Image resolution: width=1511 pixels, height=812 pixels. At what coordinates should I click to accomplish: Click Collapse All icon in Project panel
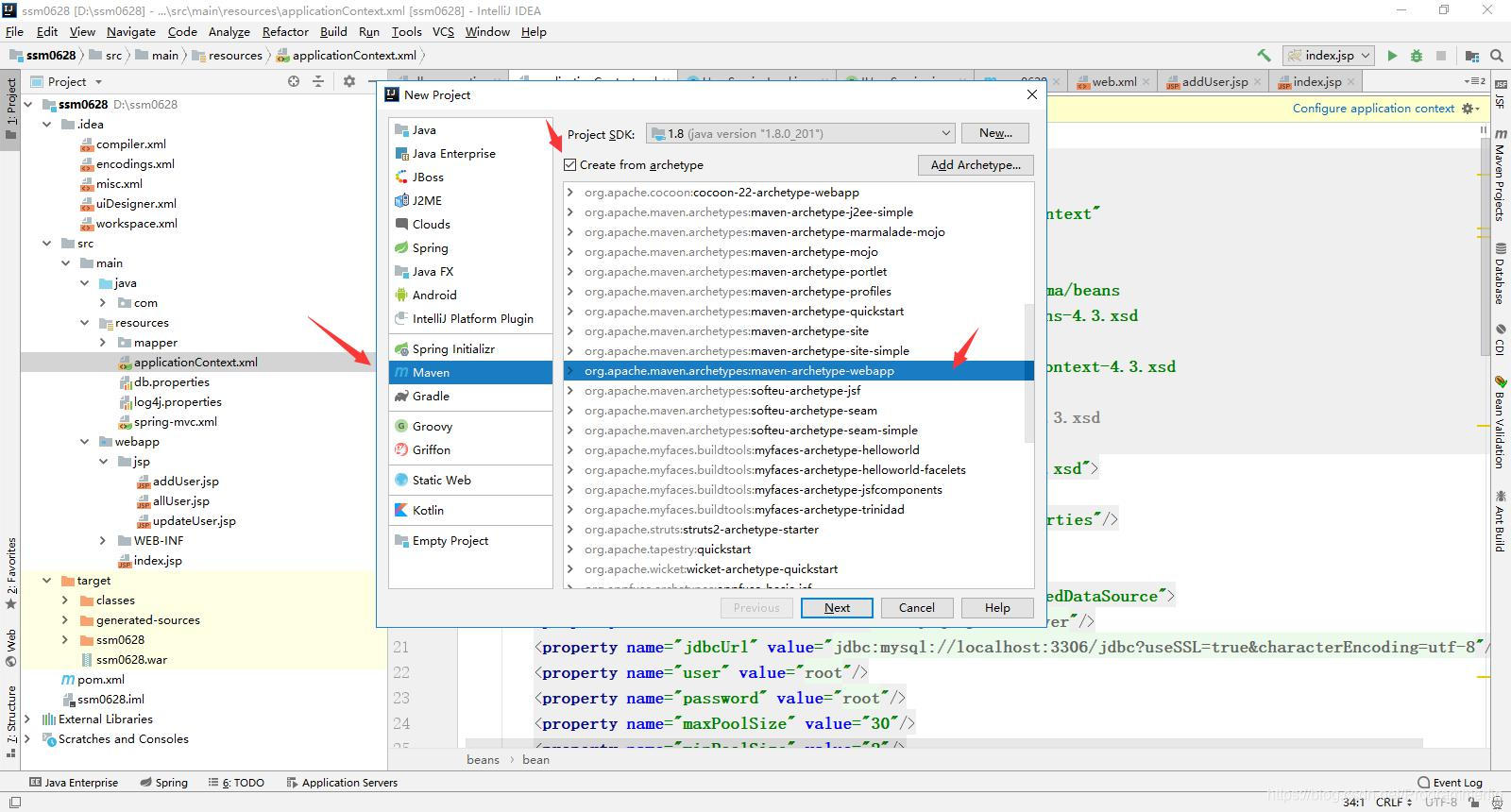pos(318,82)
